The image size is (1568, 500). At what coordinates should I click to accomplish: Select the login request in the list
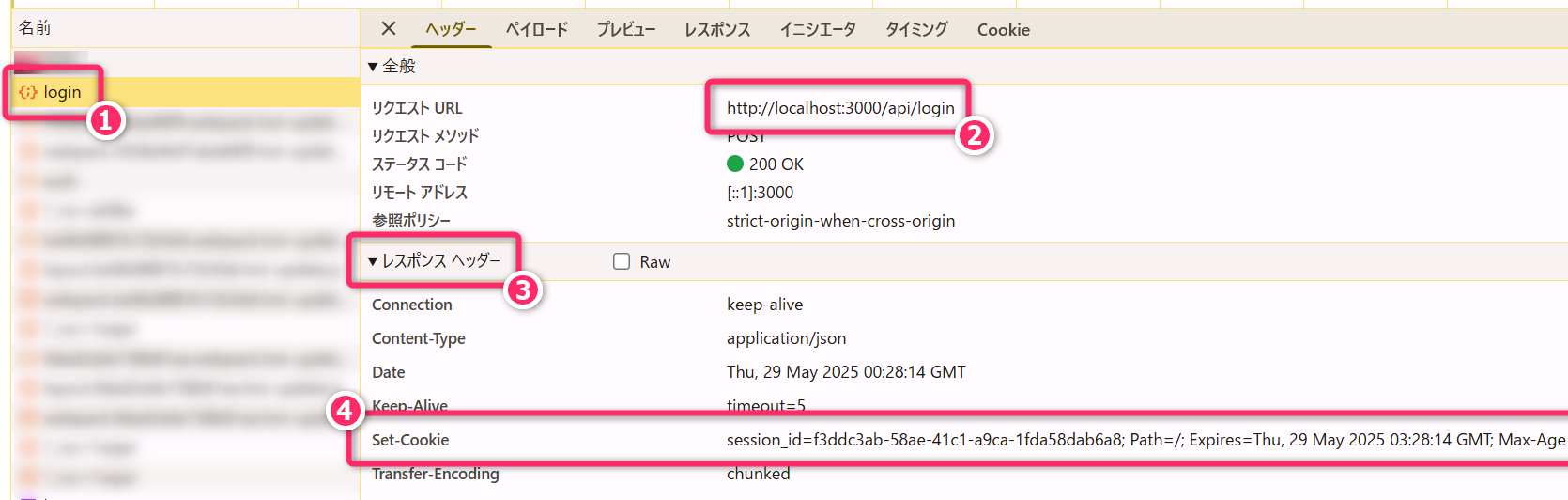click(62, 92)
